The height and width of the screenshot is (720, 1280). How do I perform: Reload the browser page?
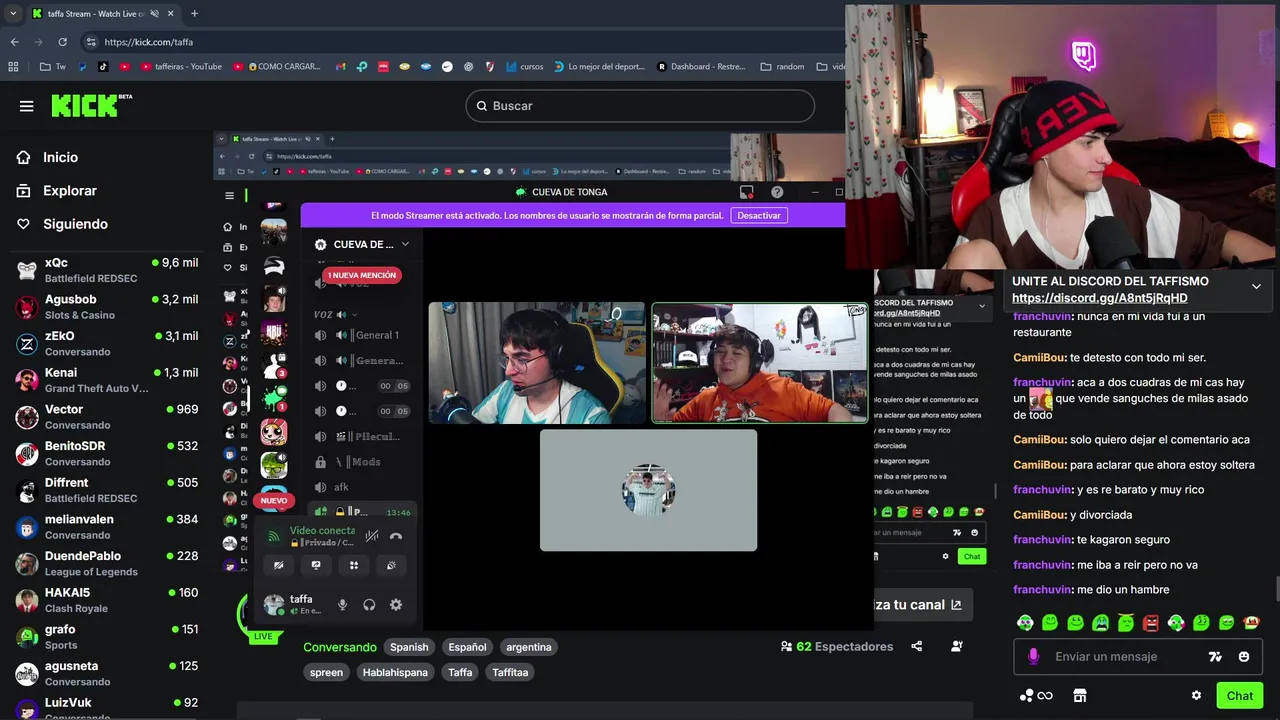[x=62, y=42]
